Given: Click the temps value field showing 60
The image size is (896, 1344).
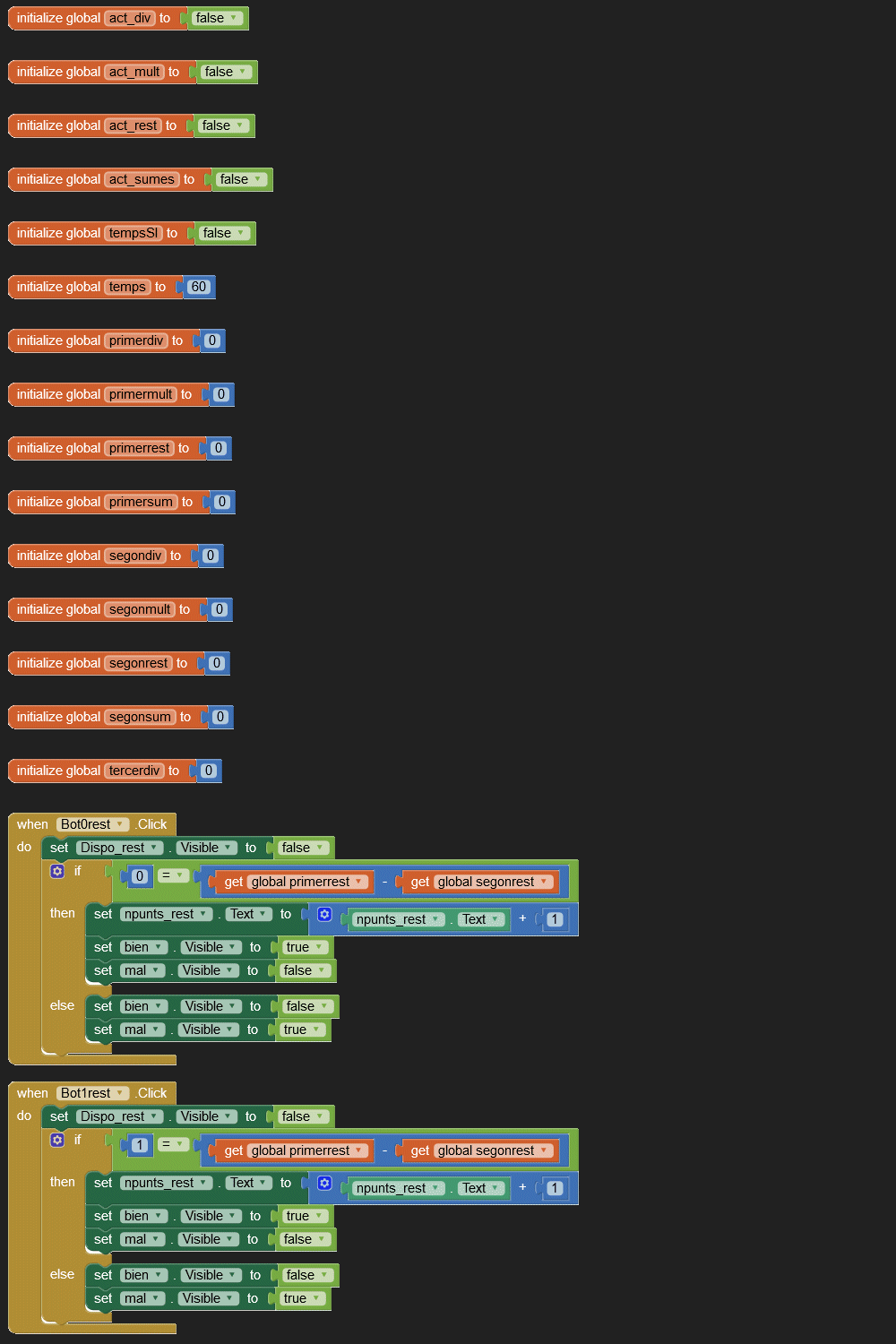Looking at the screenshot, I should (198, 288).
